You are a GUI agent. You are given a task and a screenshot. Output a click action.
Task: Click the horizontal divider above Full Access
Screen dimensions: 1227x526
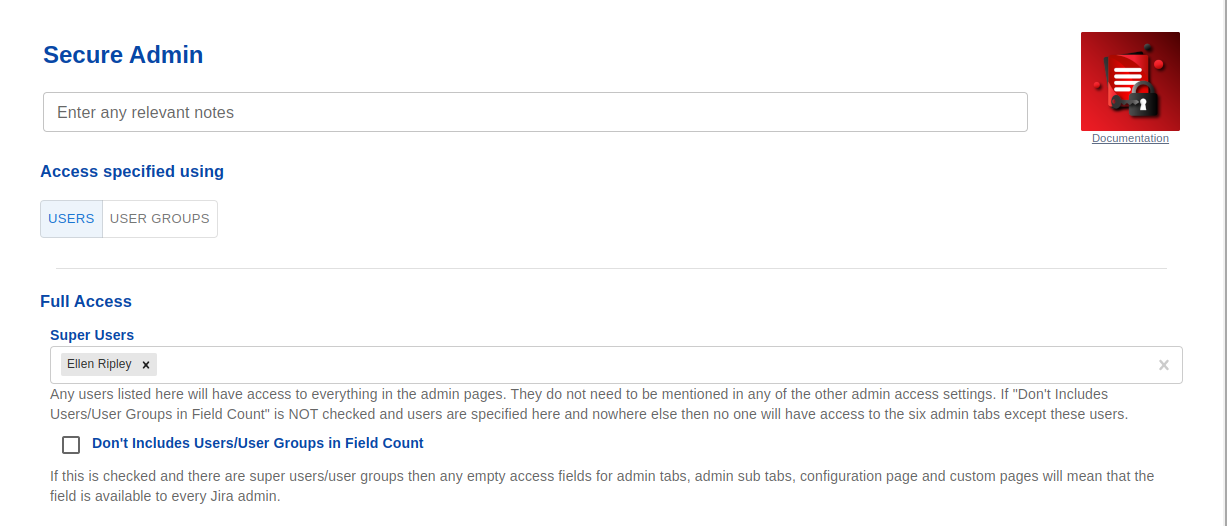coord(611,268)
